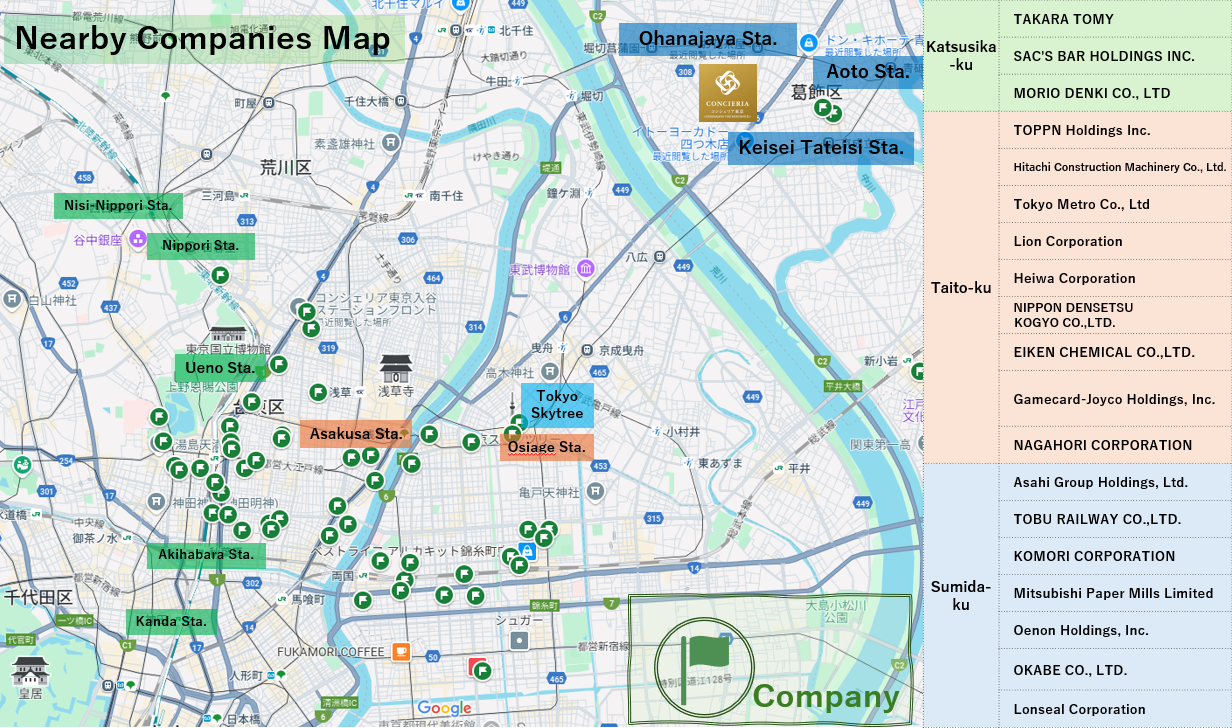The width and height of the screenshot is (1232, 728).
Task: Click Asahi Group Holdings, Ltd. row
Action: click(x=1115, y=482)
